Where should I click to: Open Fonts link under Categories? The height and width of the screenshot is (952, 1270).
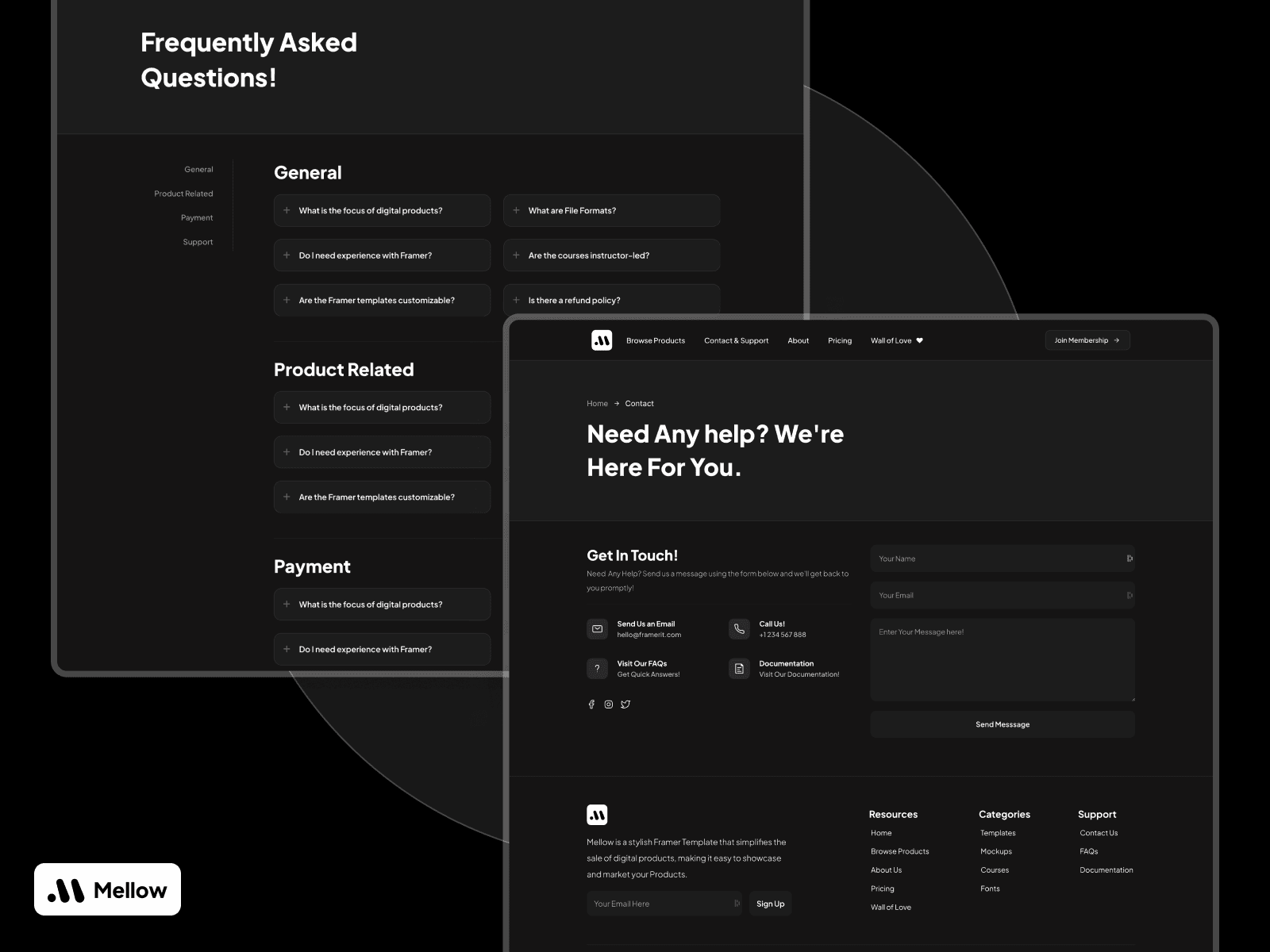(990, 889)
